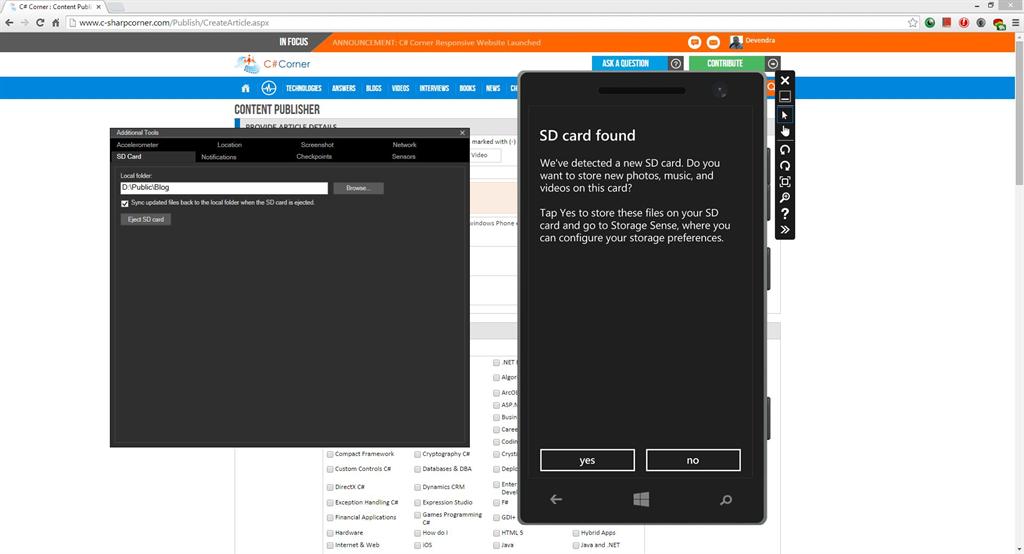Tap the phone Windows start button

641,499
